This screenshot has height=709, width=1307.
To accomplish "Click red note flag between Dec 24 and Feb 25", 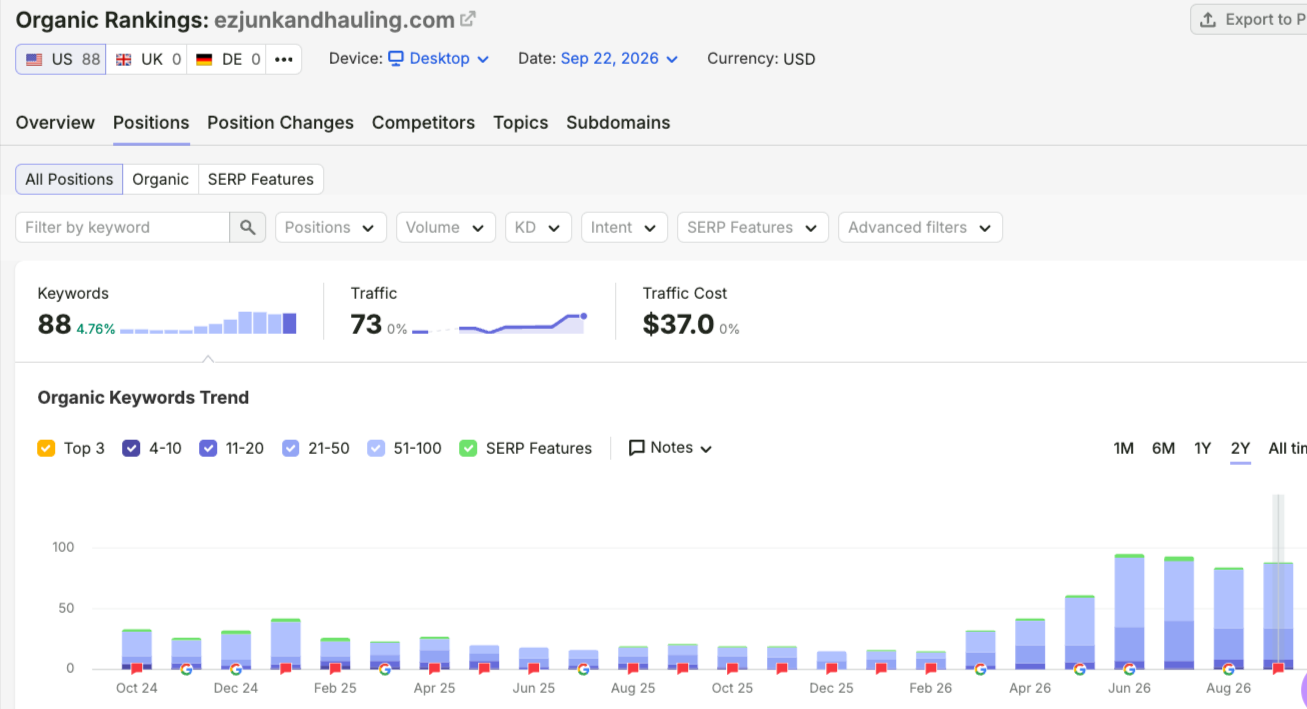I will coord(286,669).
